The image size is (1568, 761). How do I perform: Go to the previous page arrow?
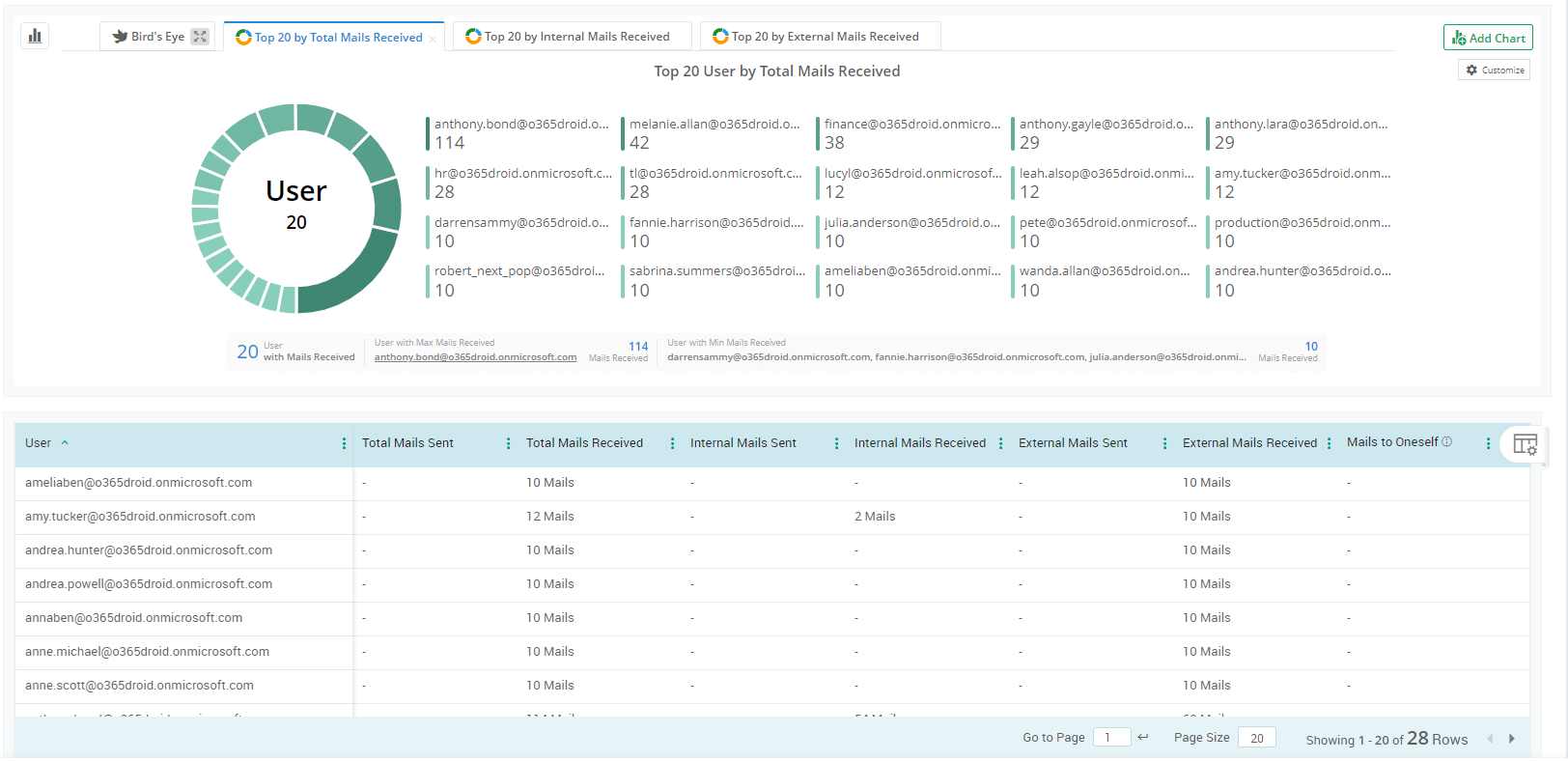(x=1490, y=739)
